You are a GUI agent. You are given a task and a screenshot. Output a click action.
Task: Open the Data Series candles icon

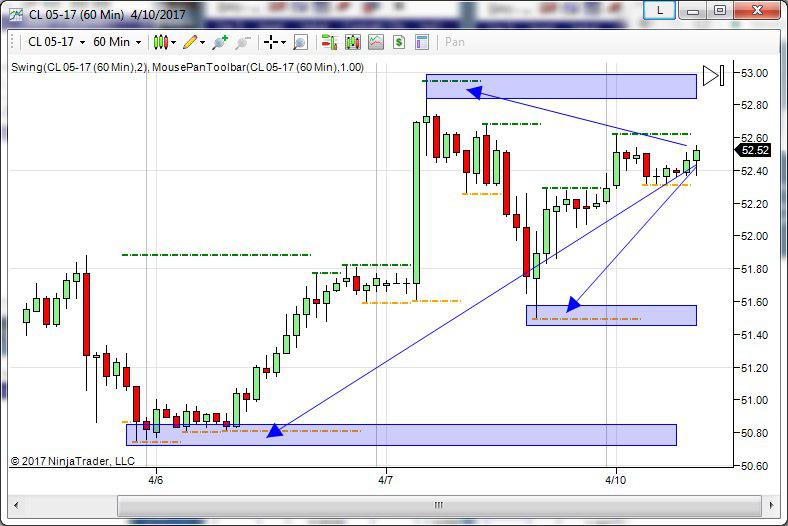[x=353, y=42]
